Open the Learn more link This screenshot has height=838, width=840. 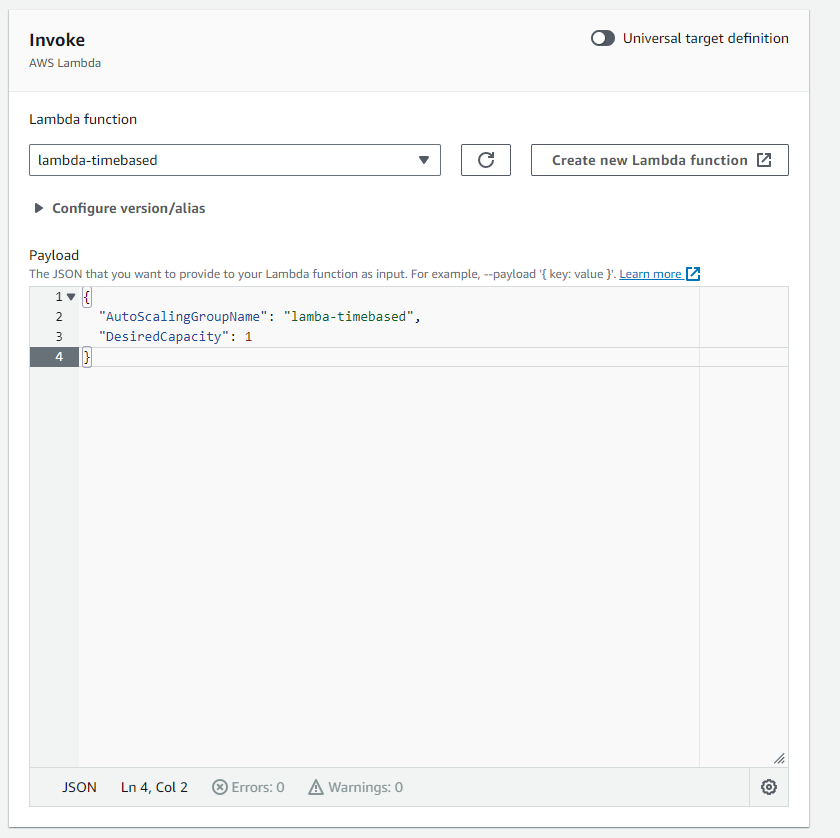[x=650, y=274]
